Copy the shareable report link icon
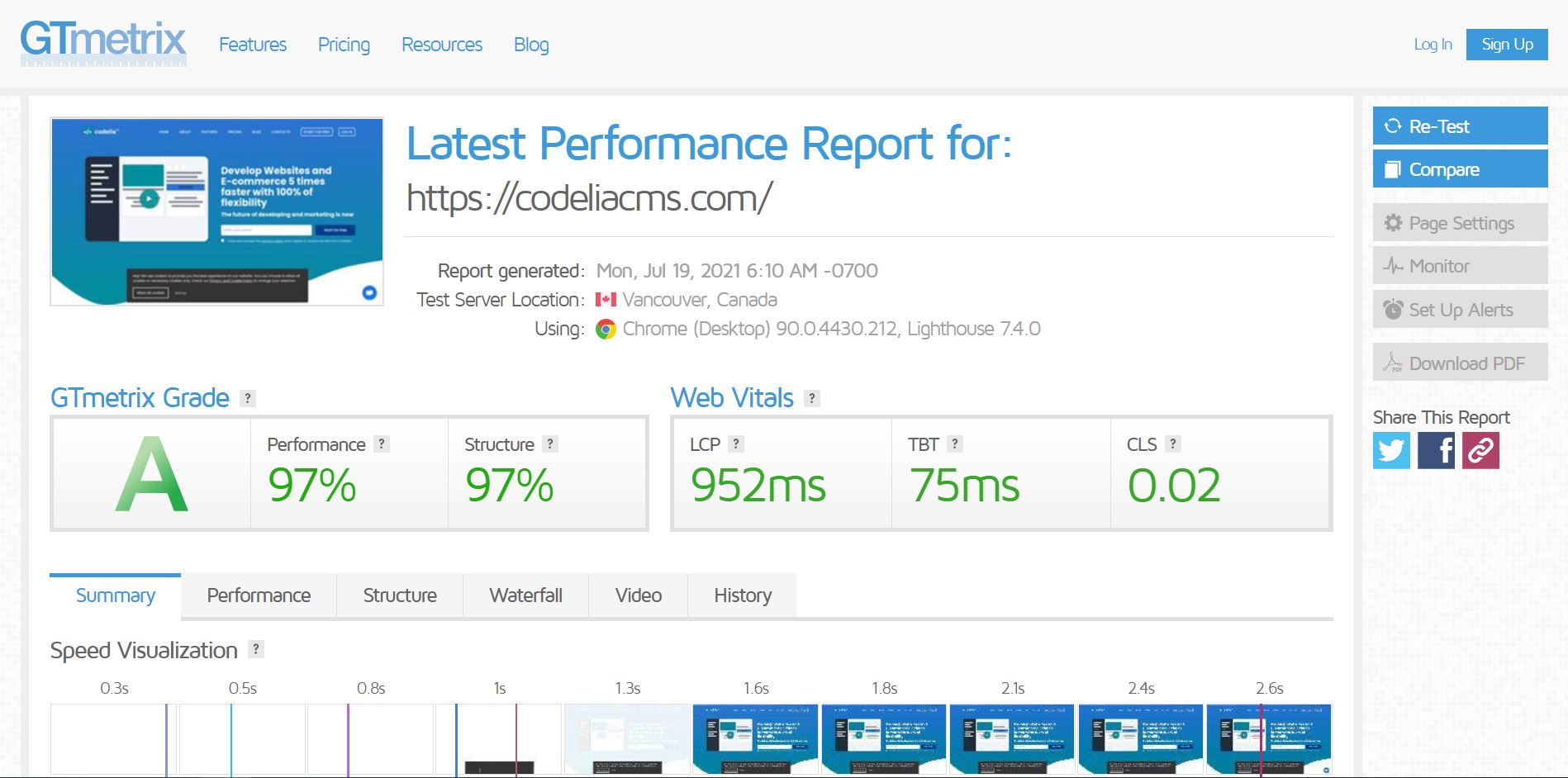1568x778 pixels. point(1480,451)
